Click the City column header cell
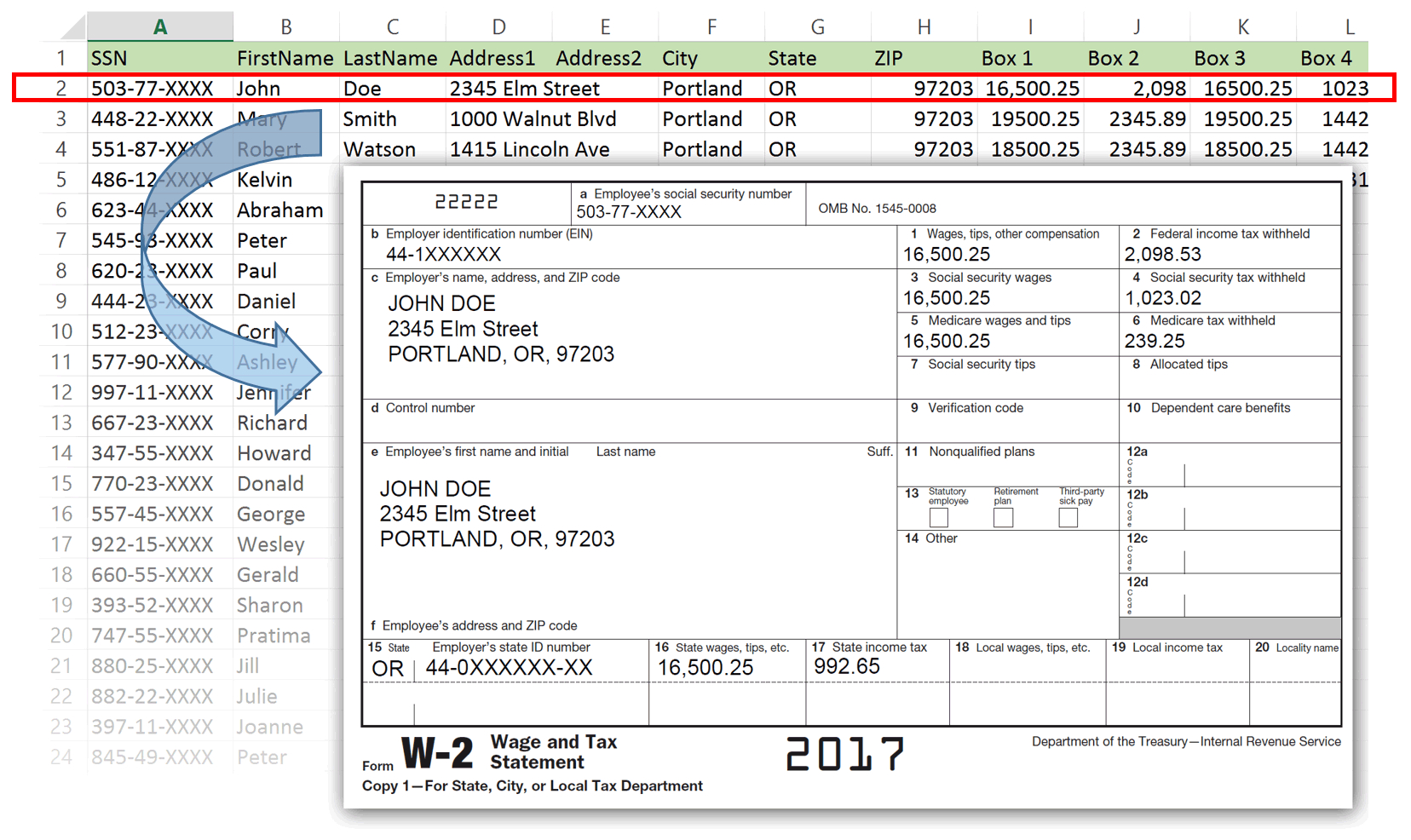 (711, 57)
